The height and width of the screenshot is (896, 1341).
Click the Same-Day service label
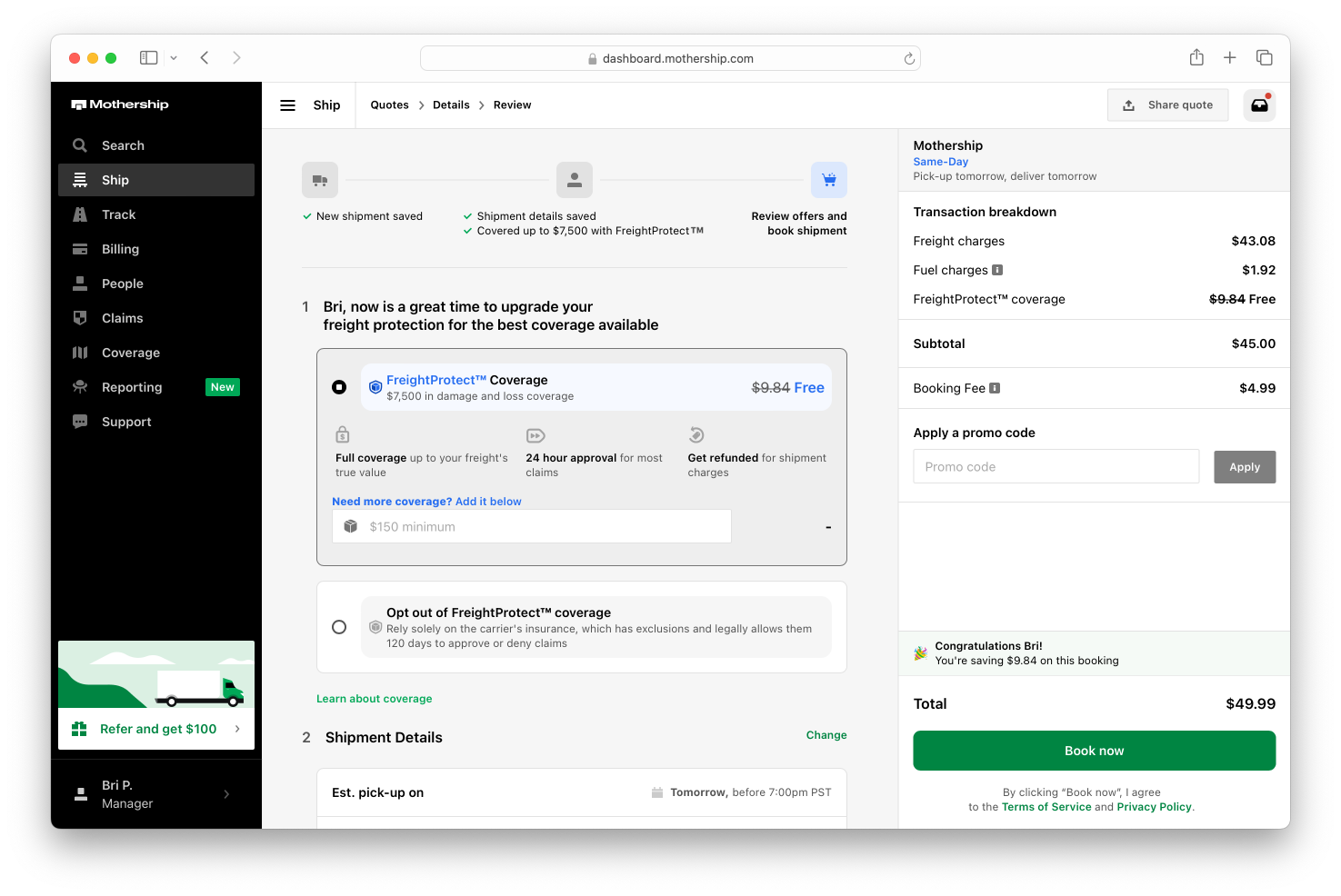pyautogui.click(x=941, y=162)
